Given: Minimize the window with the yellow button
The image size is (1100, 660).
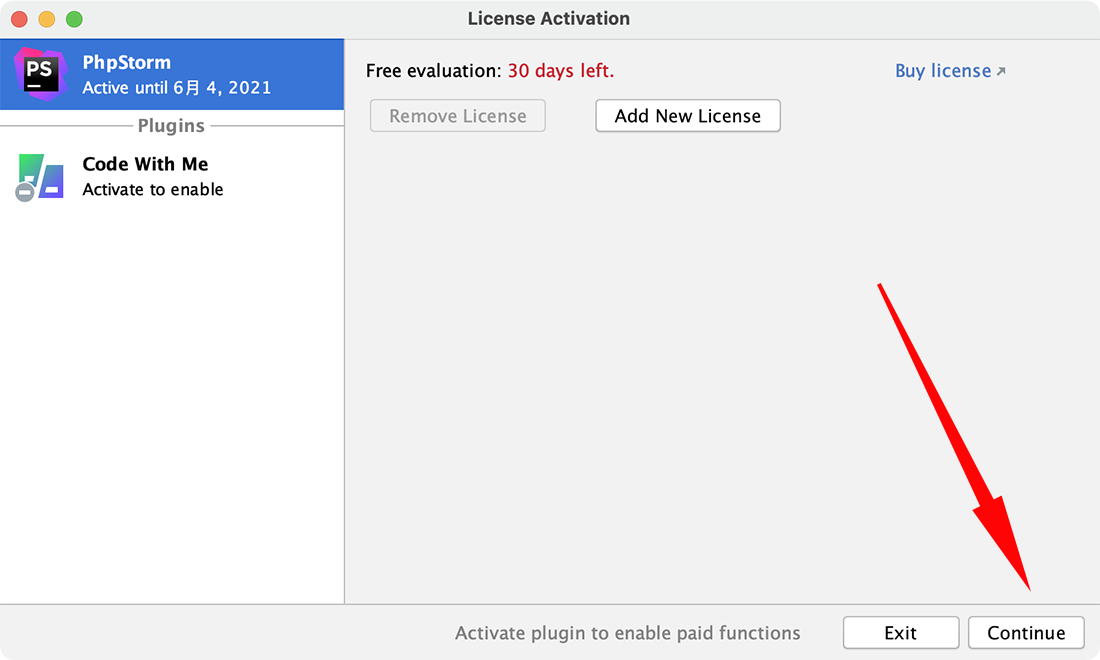Looking at the screenshot, I should 46,19.
